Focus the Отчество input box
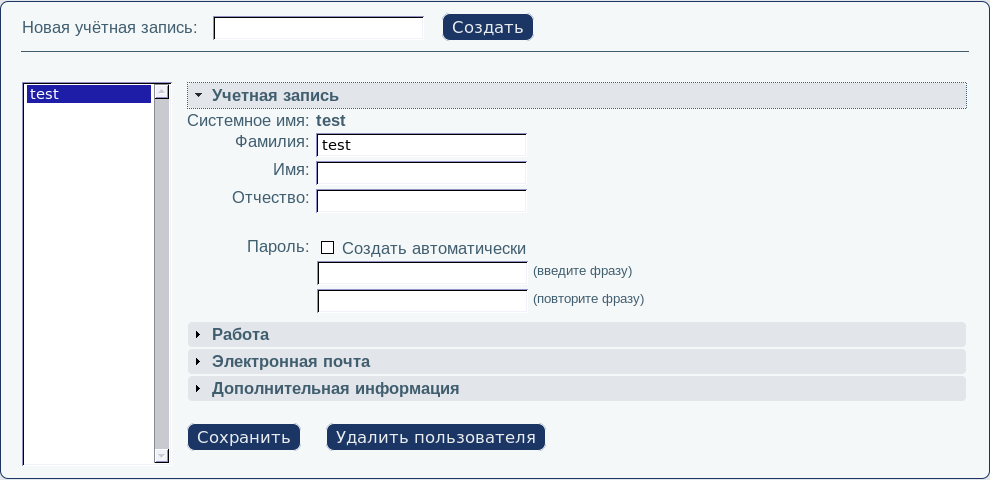The height and width of the screenshot is (480, 990). click(x=421, y=201)
